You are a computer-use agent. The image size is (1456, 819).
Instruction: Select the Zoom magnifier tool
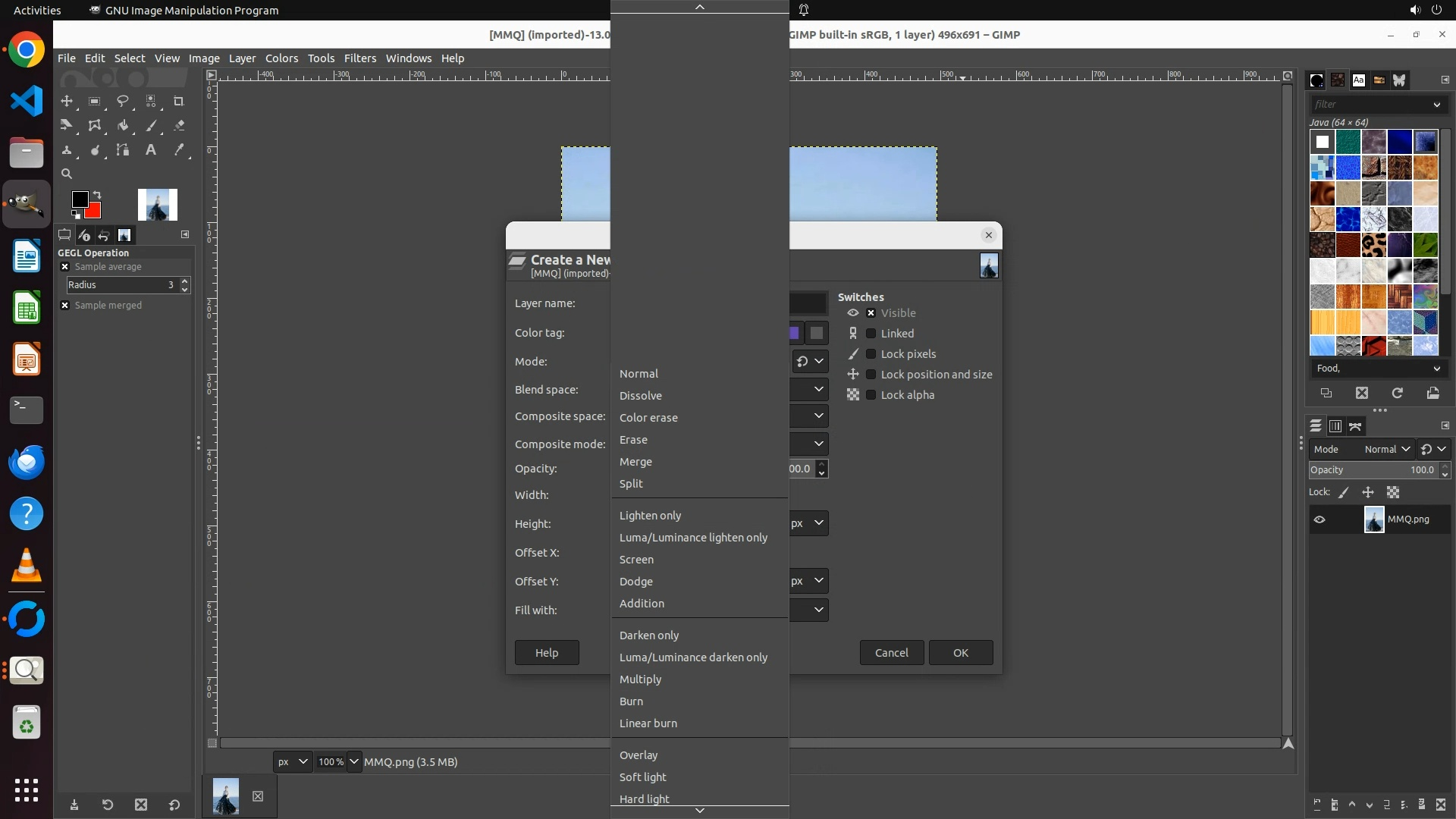click(x=67, y=174)
